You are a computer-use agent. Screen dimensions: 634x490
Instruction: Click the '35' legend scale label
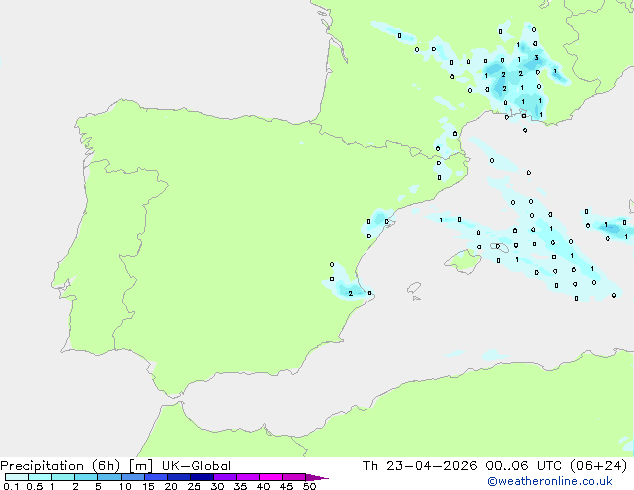click(240, 486)
